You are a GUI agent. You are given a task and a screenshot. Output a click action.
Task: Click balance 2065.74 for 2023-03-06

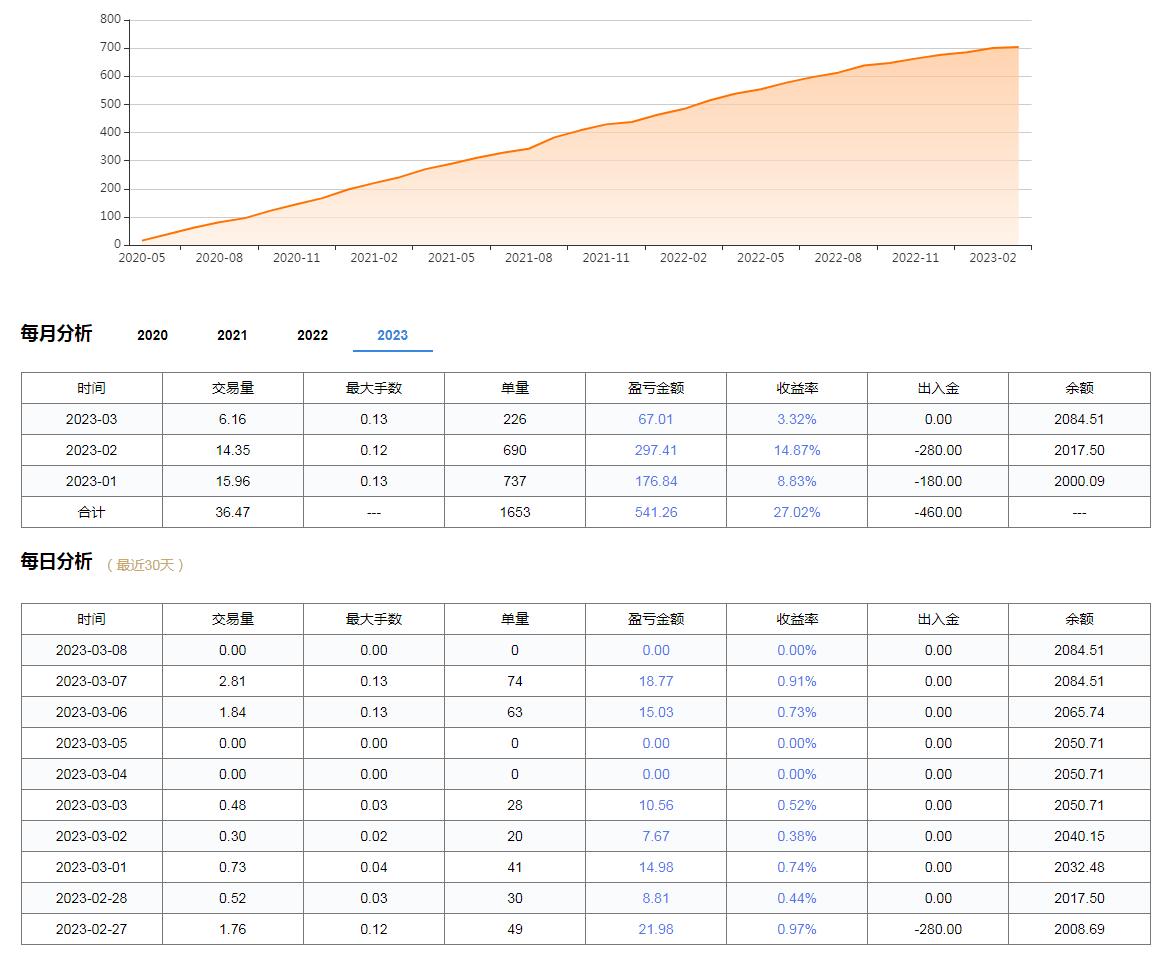pyautogui.click(x=1079, y=712)
